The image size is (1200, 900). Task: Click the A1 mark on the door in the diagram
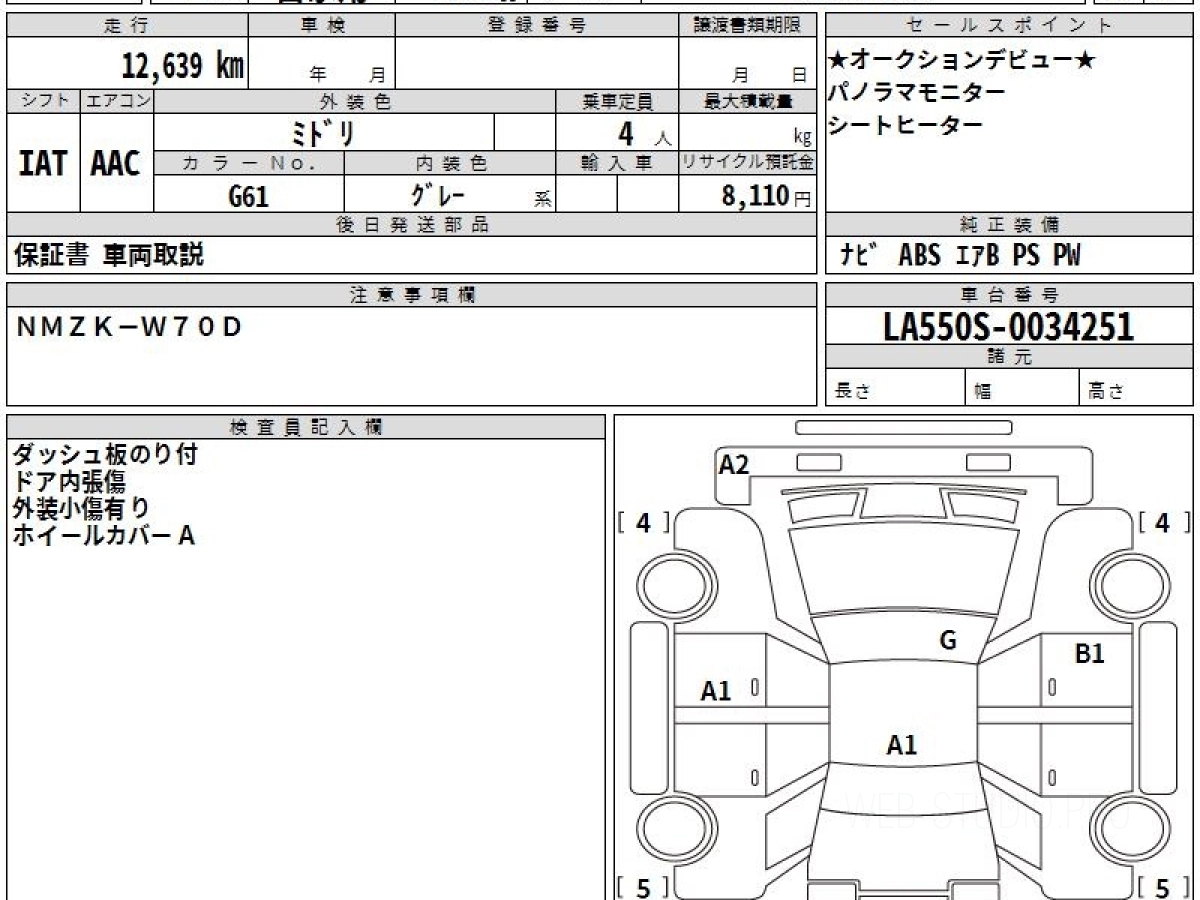[x=716, y=690]
